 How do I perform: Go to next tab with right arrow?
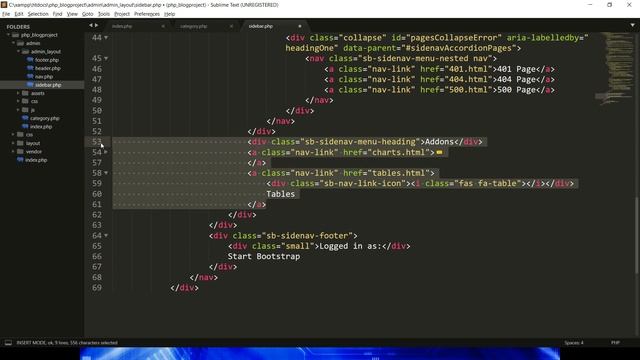(x=96, y=25)
